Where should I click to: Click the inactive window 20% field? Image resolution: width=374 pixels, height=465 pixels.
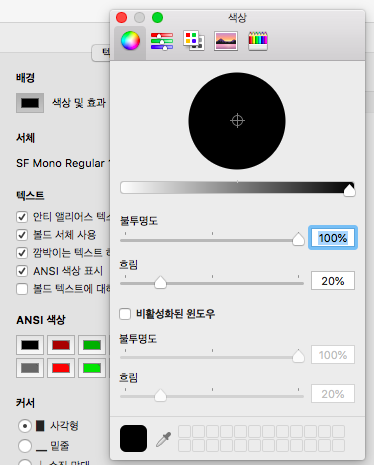point(333,394)
